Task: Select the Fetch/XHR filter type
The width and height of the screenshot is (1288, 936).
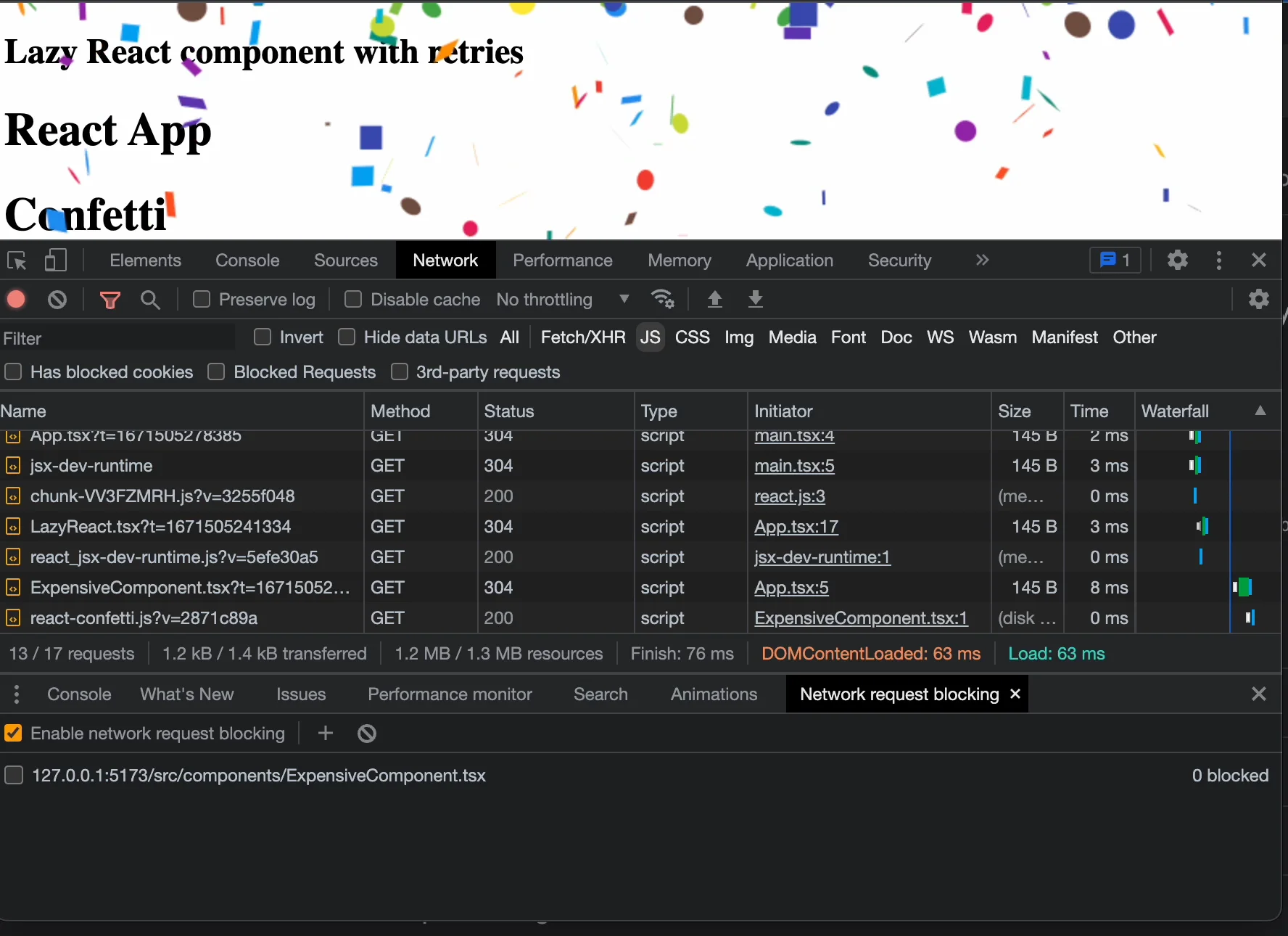Action: click(582, 337)
